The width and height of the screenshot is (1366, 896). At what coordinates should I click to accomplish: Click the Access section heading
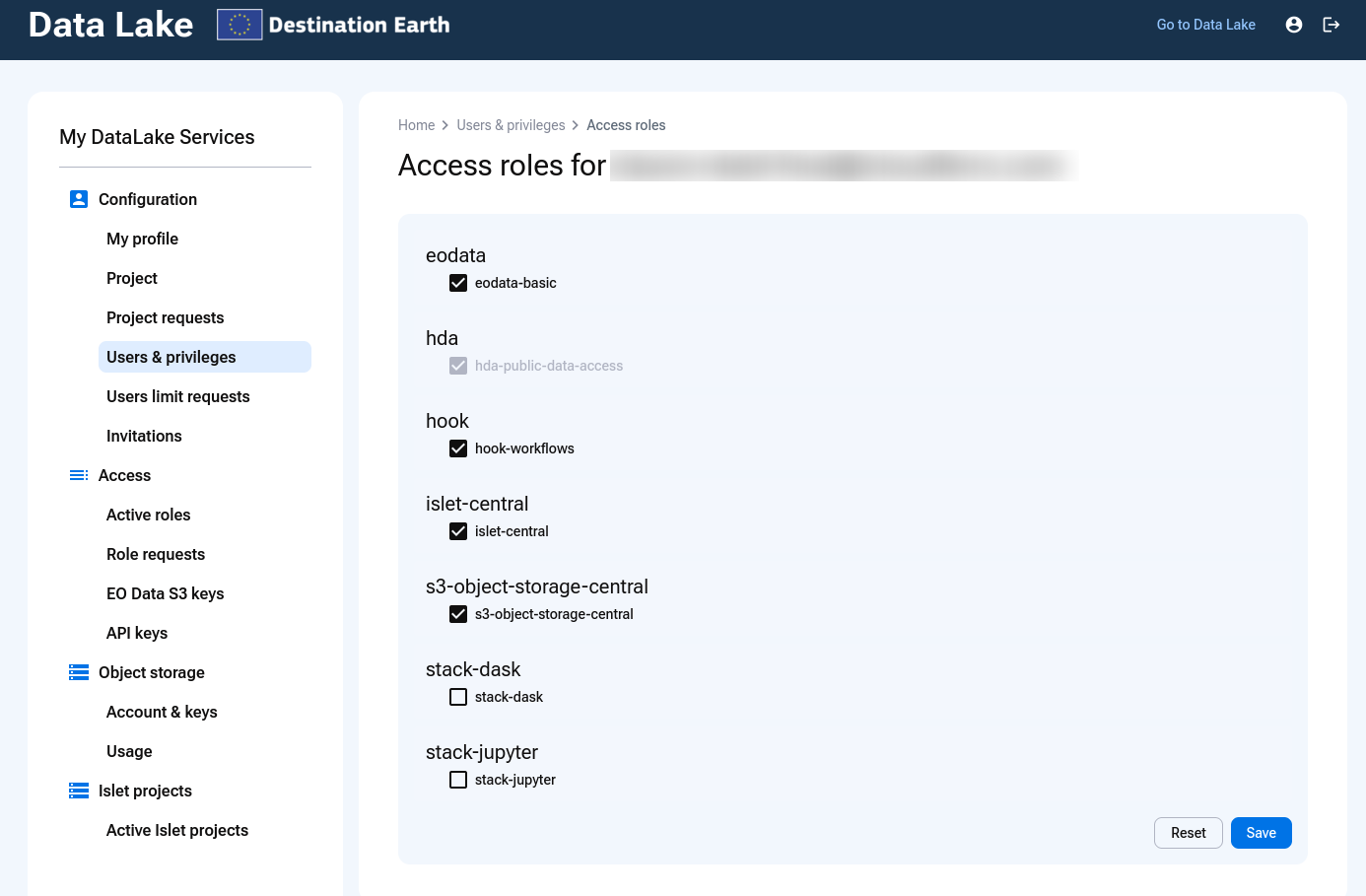click(x=124, y=475)
